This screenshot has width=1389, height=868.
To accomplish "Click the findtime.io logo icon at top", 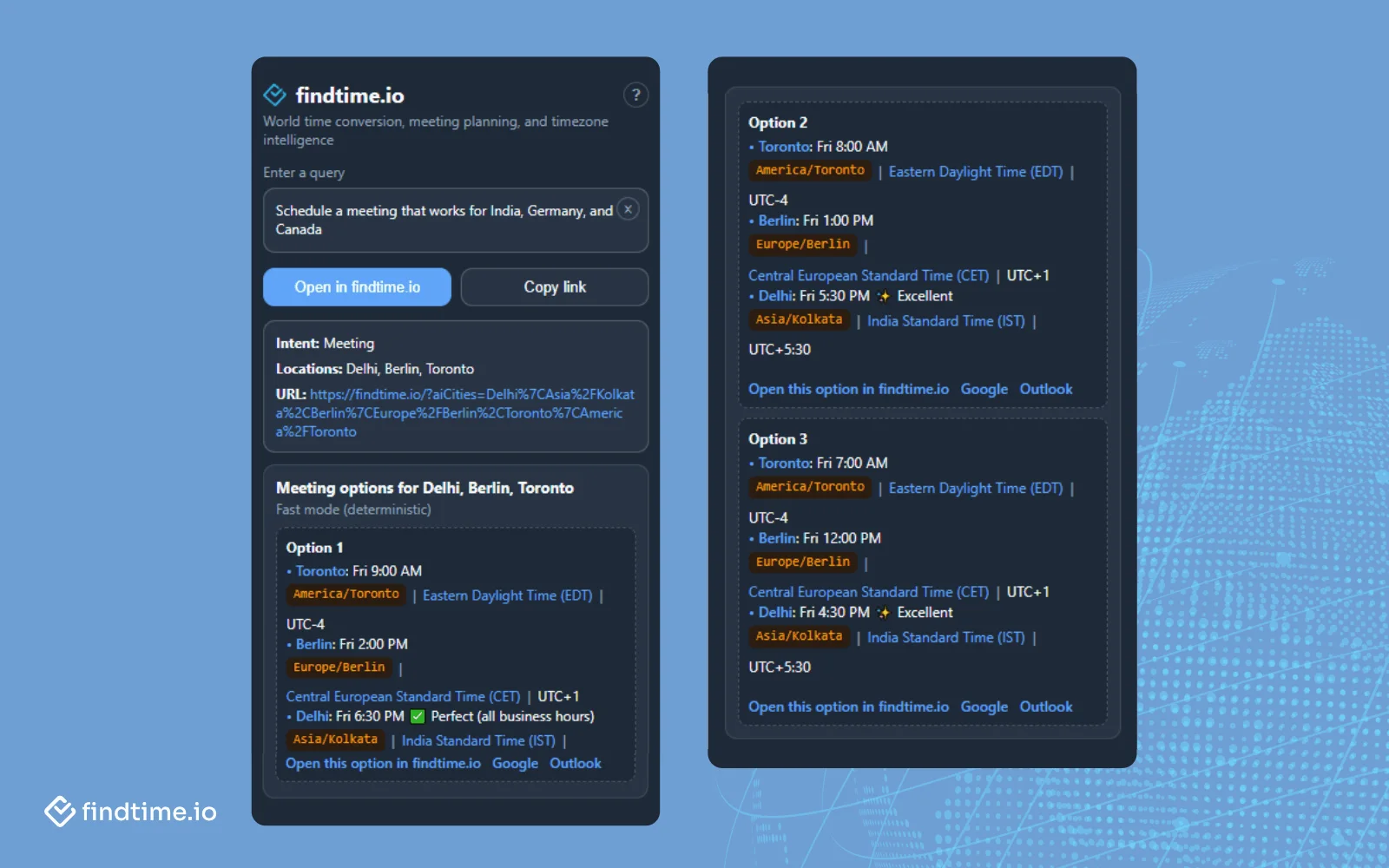I will click(273, 94).
